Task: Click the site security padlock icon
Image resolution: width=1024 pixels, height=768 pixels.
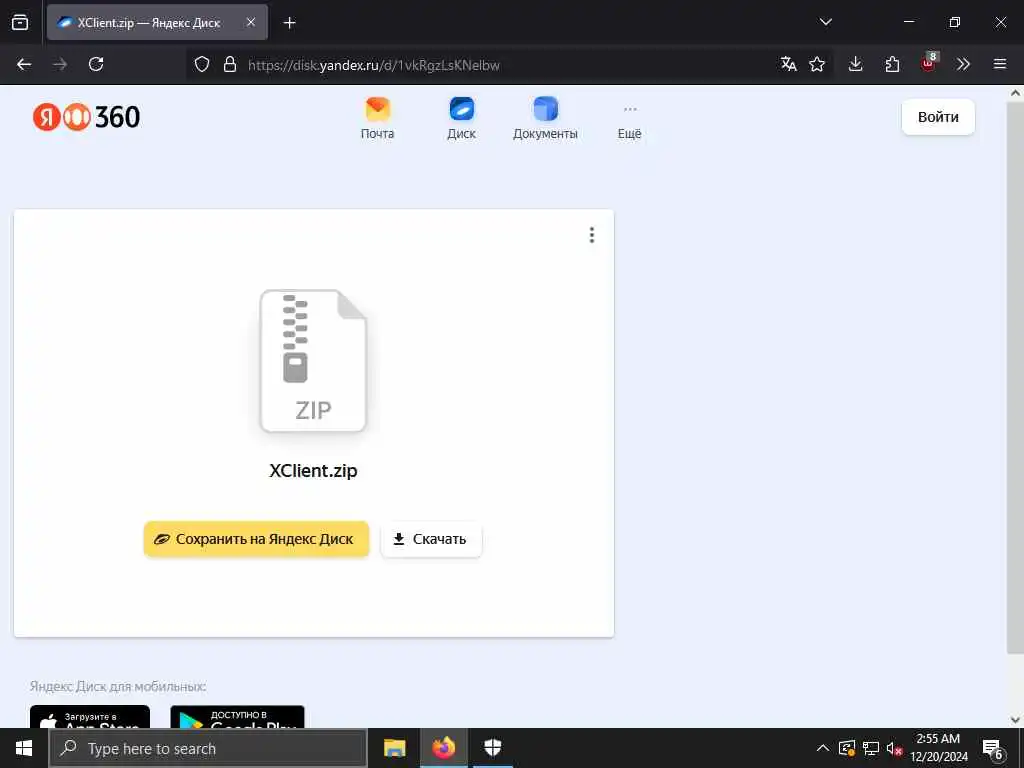Action: pyautogui.click(x=230, y=64)
